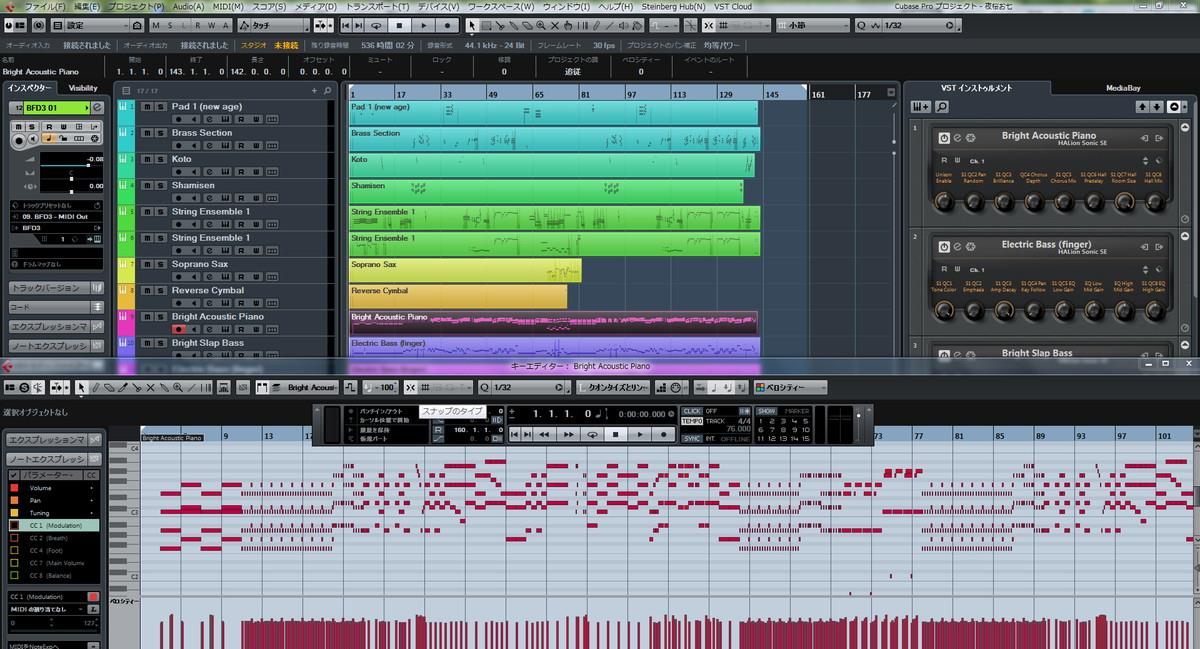
Task: Toggle the CLICK metronome in transport panel
Action: point(692,411)
